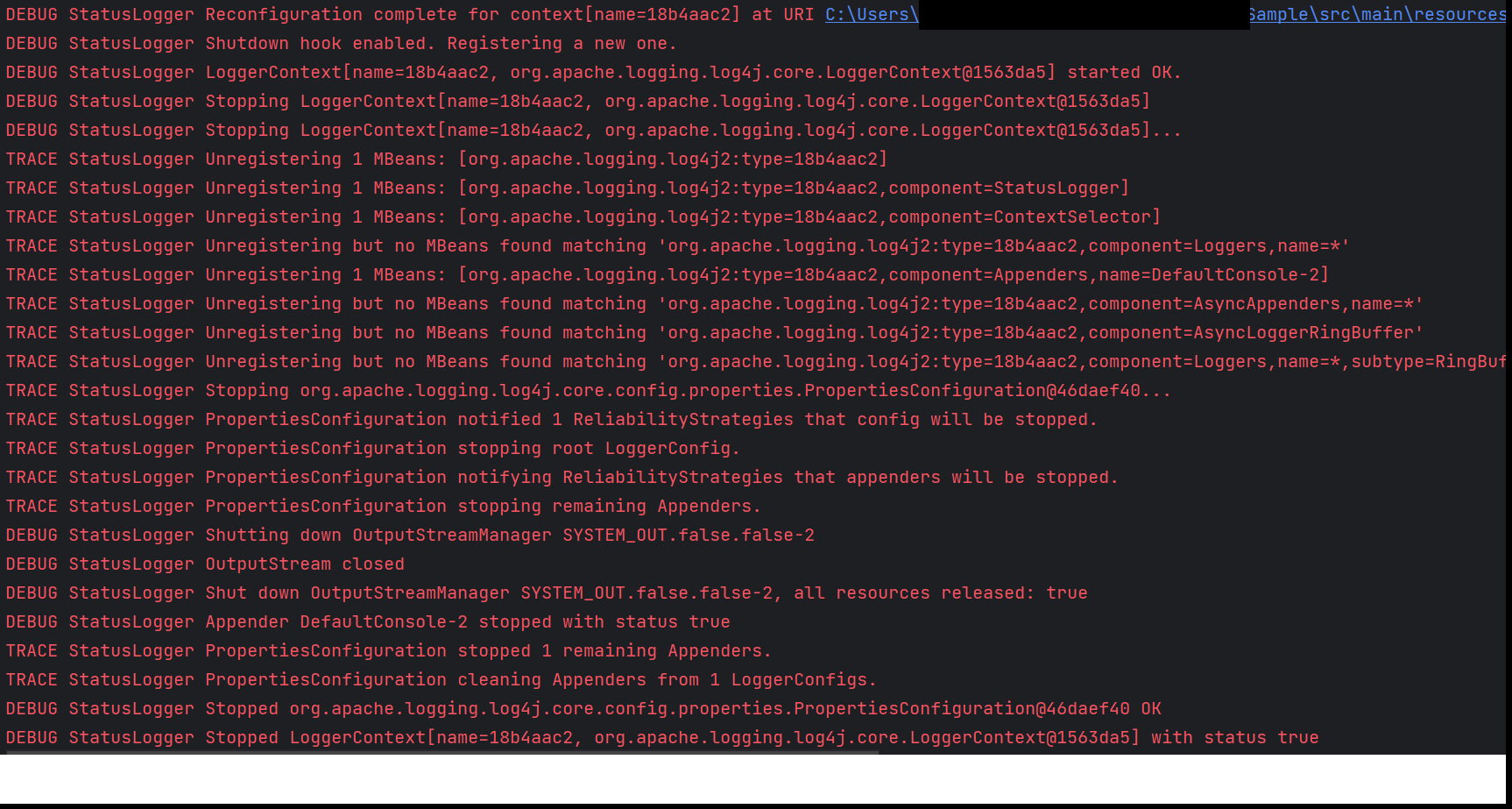The width and height of the screenshot is (1512, 809).
Task: Select the 'OutputStream closed' debug message
Action: pos(263,564)
